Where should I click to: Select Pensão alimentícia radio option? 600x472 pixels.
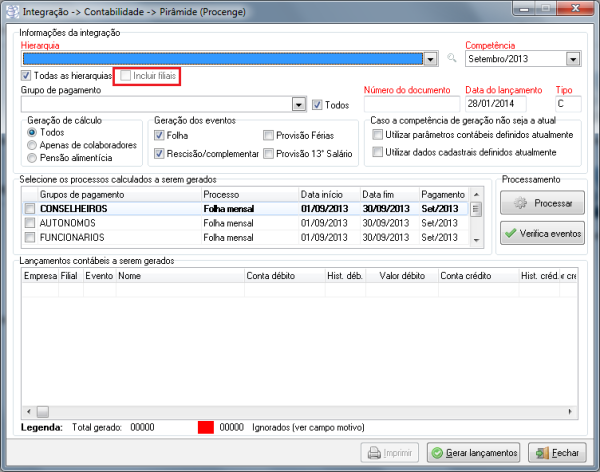(x=33, y=157)
